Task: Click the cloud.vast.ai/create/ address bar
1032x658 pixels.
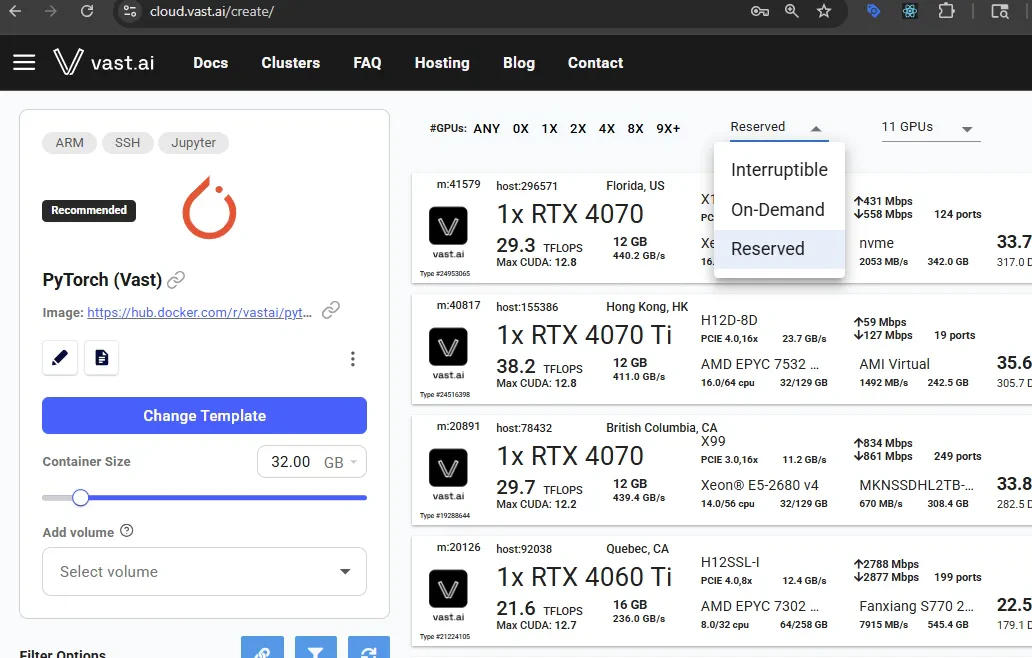Action: tap(212, 12)
